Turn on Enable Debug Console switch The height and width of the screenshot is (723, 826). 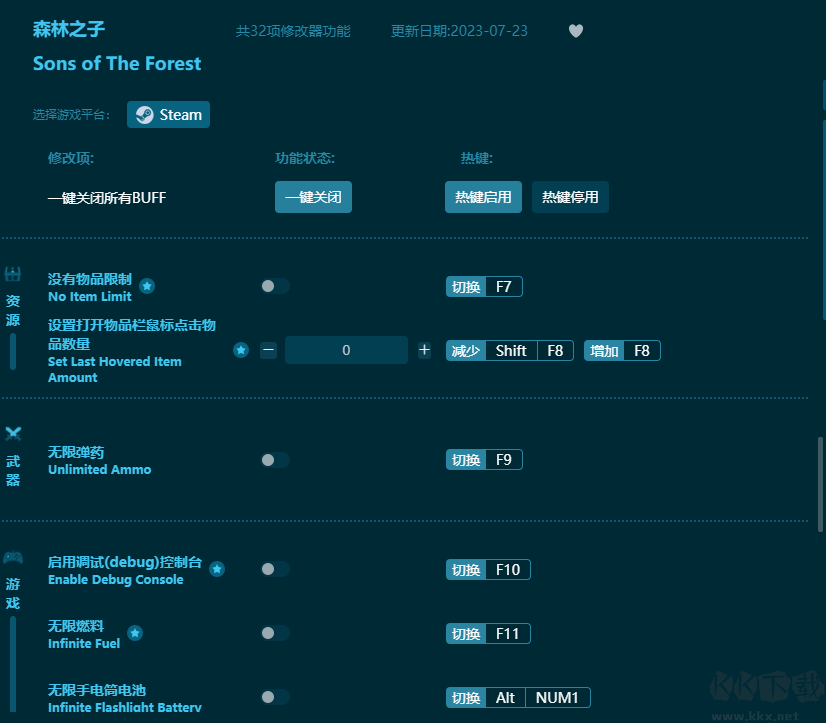click(x=275, y=569)
